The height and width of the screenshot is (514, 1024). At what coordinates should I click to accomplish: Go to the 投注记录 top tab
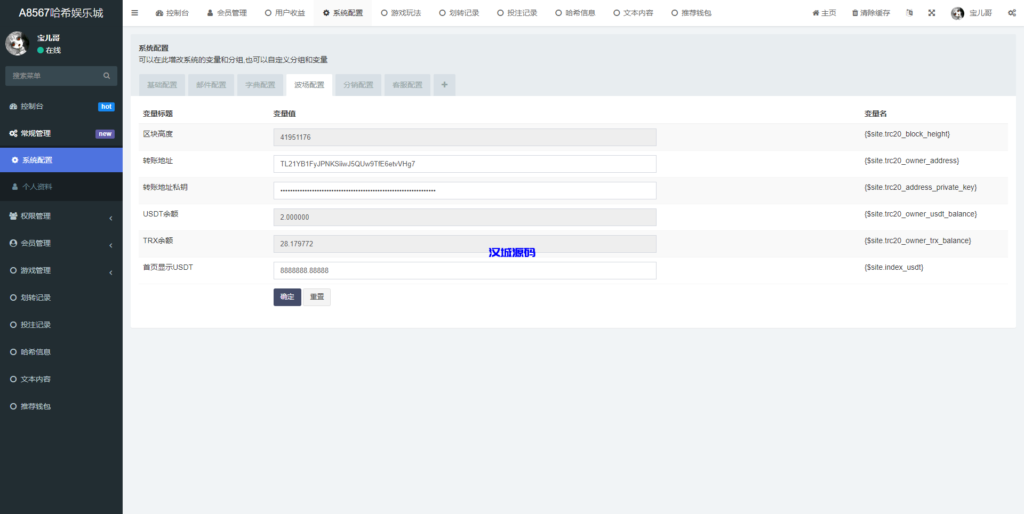(517, 12)
